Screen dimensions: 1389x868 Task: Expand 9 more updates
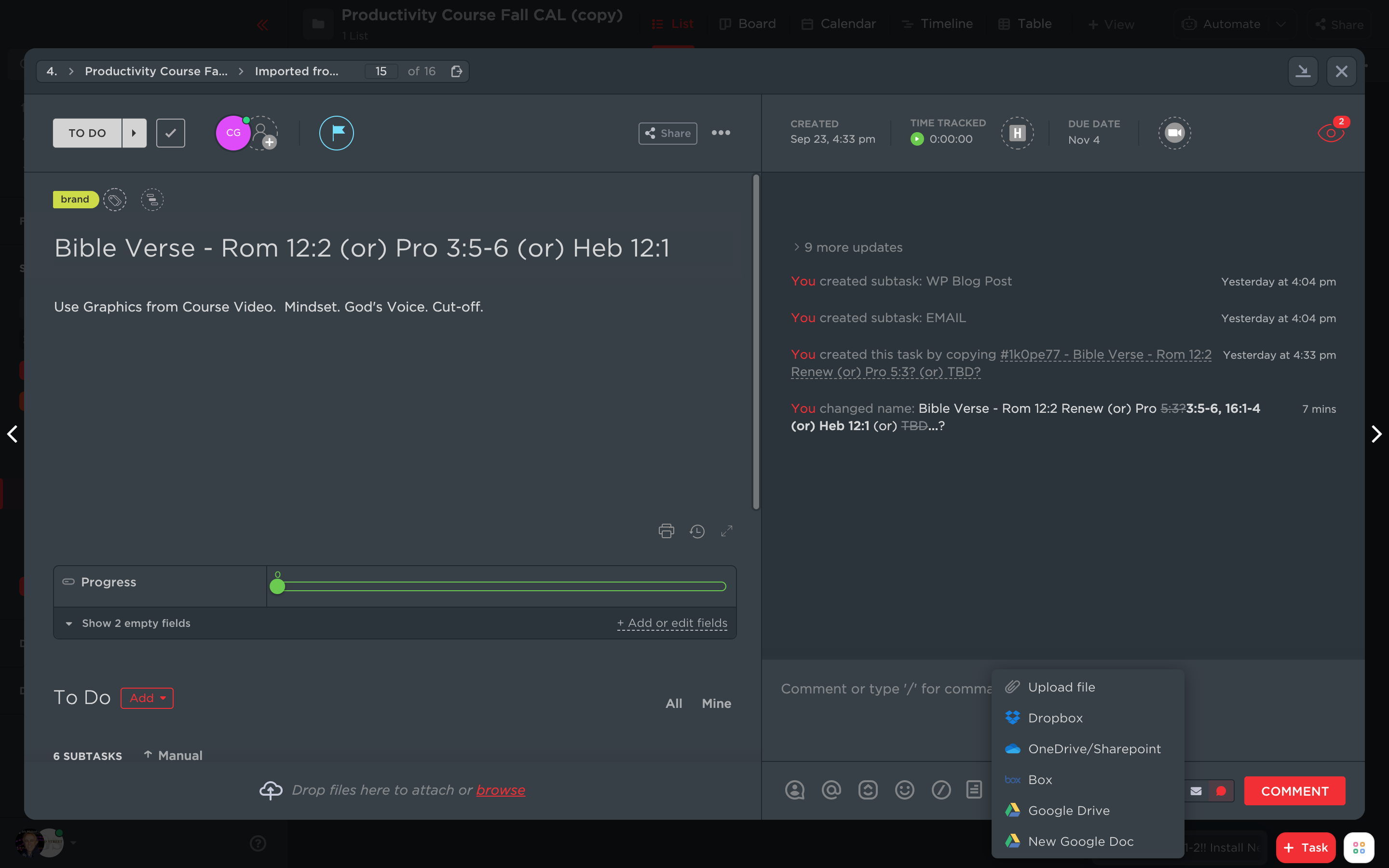click(847, 247)
